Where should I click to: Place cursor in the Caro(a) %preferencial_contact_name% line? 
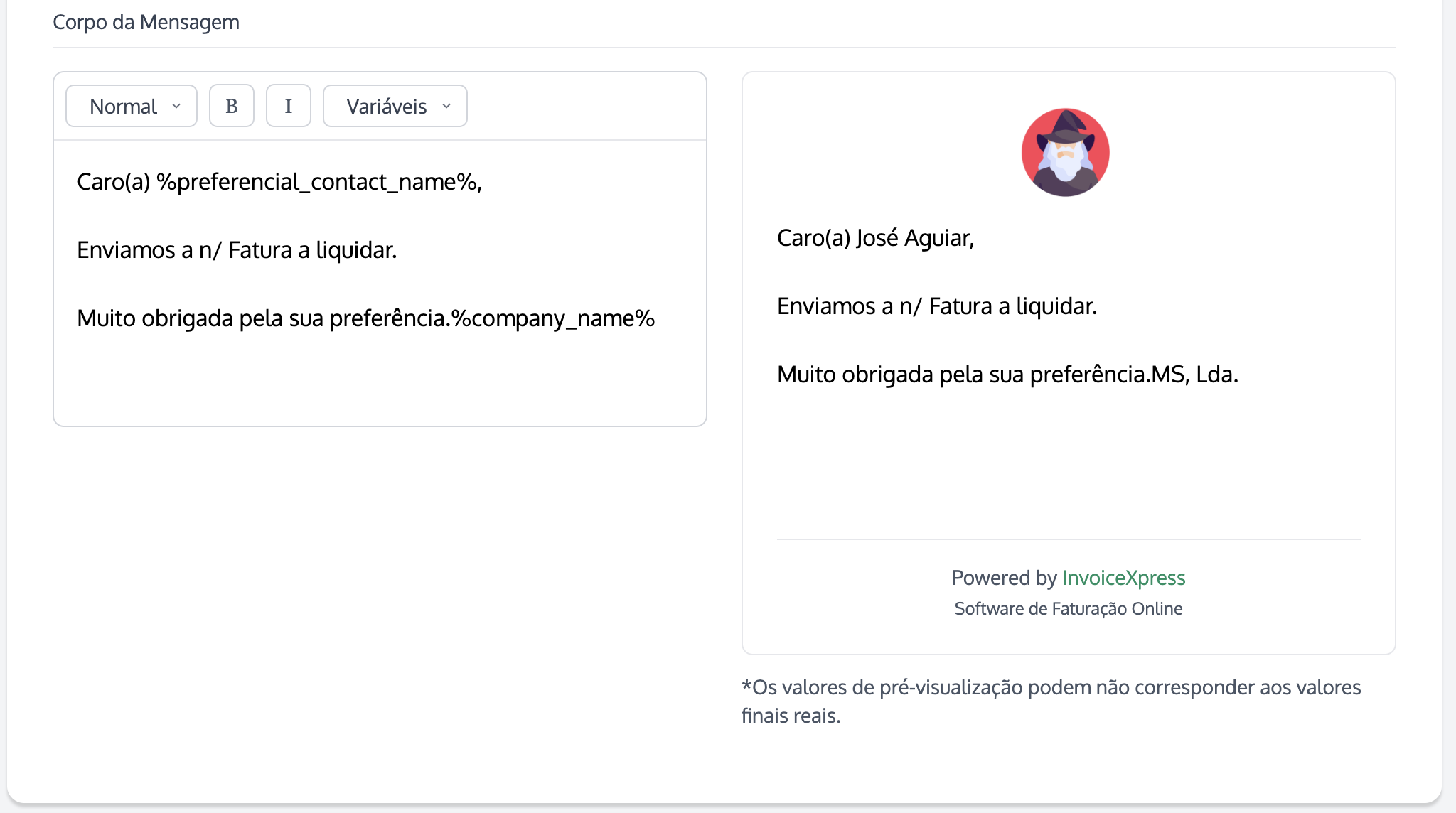[x=279, y=182]
